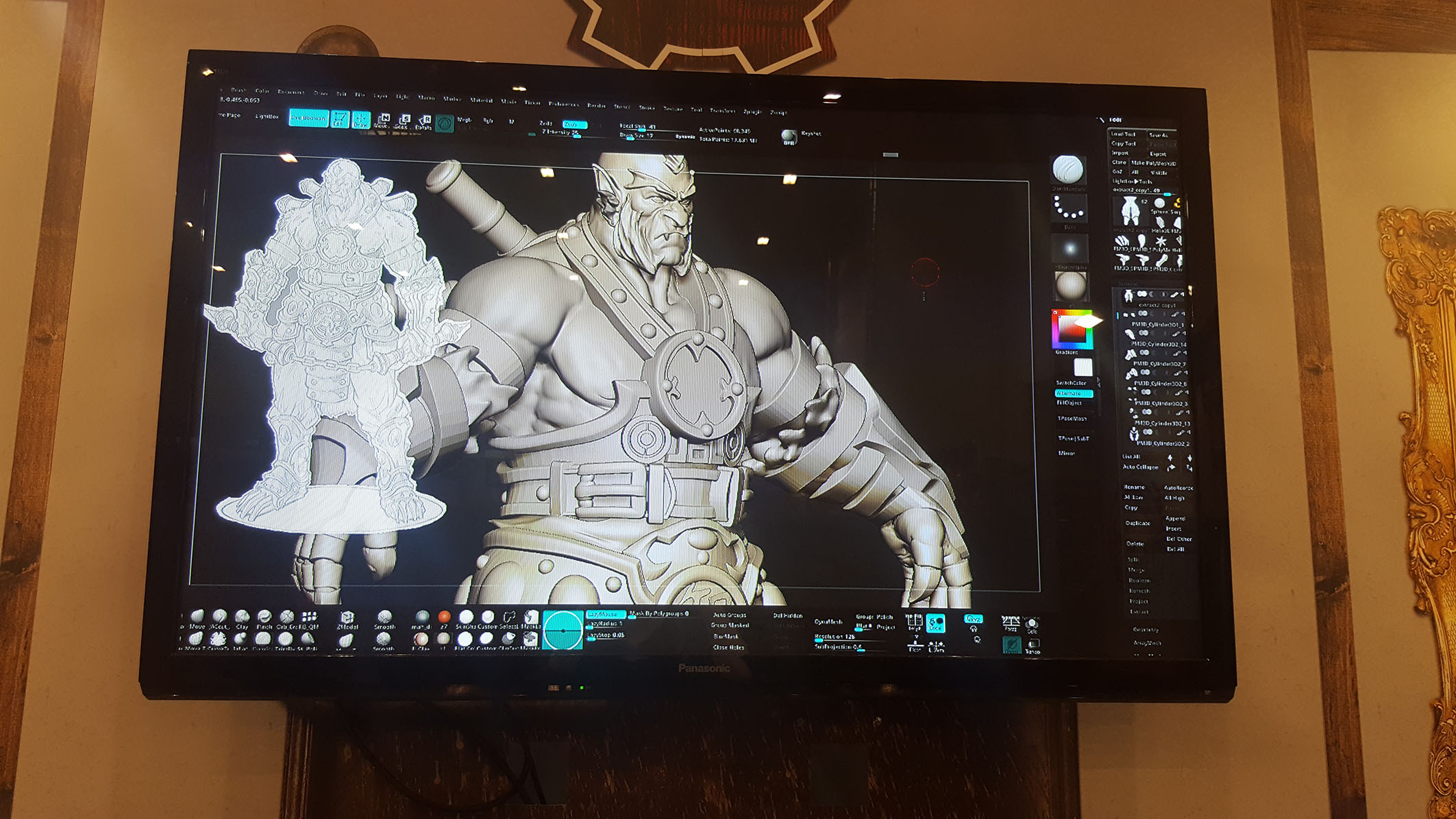Screen dimensions: 1456x819
Task: Click the large cyan LazyMouse stroke circle
Action: pos(563,630)
